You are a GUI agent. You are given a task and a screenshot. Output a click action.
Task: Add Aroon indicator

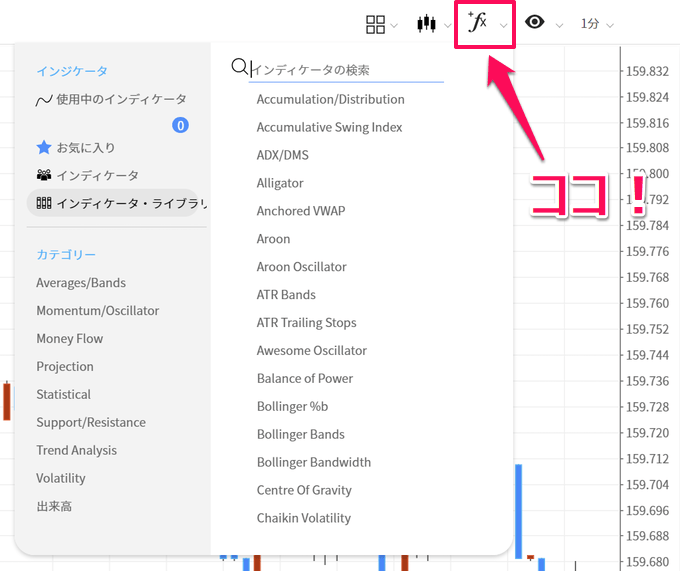click(x=273, y=239)
